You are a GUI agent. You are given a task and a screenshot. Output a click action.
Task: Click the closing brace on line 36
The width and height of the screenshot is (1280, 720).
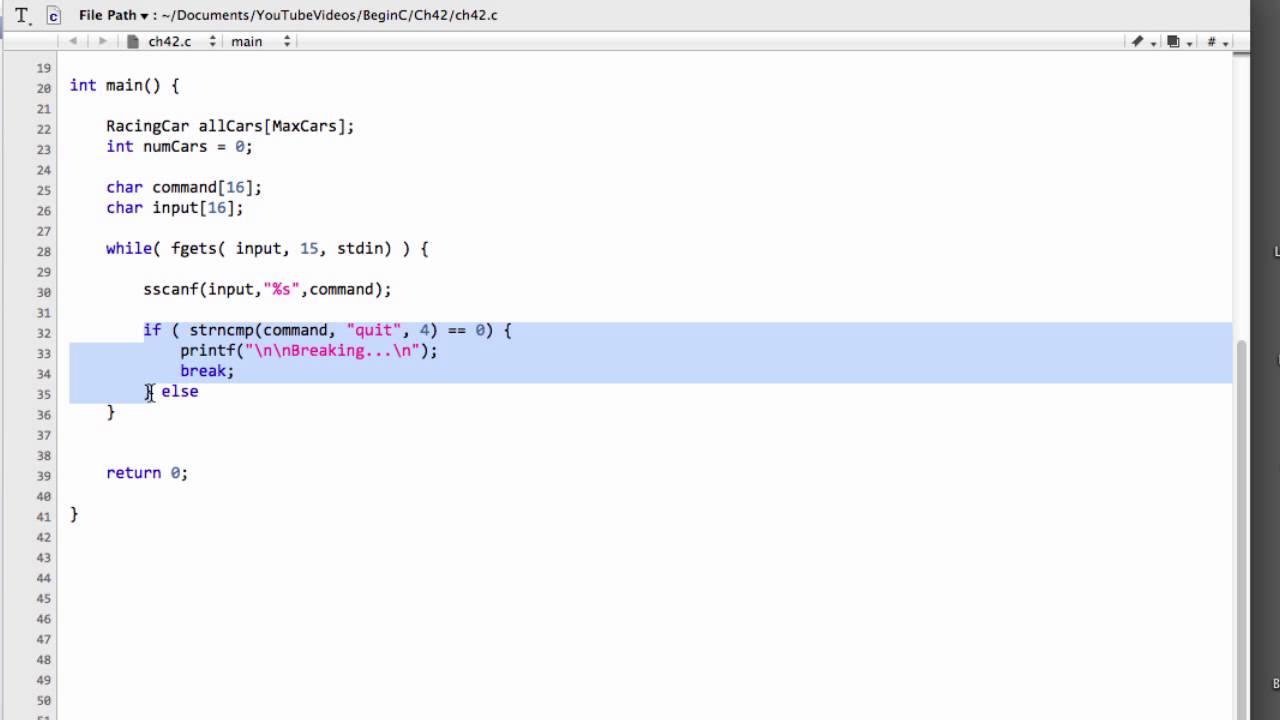(x=111, y=412)
